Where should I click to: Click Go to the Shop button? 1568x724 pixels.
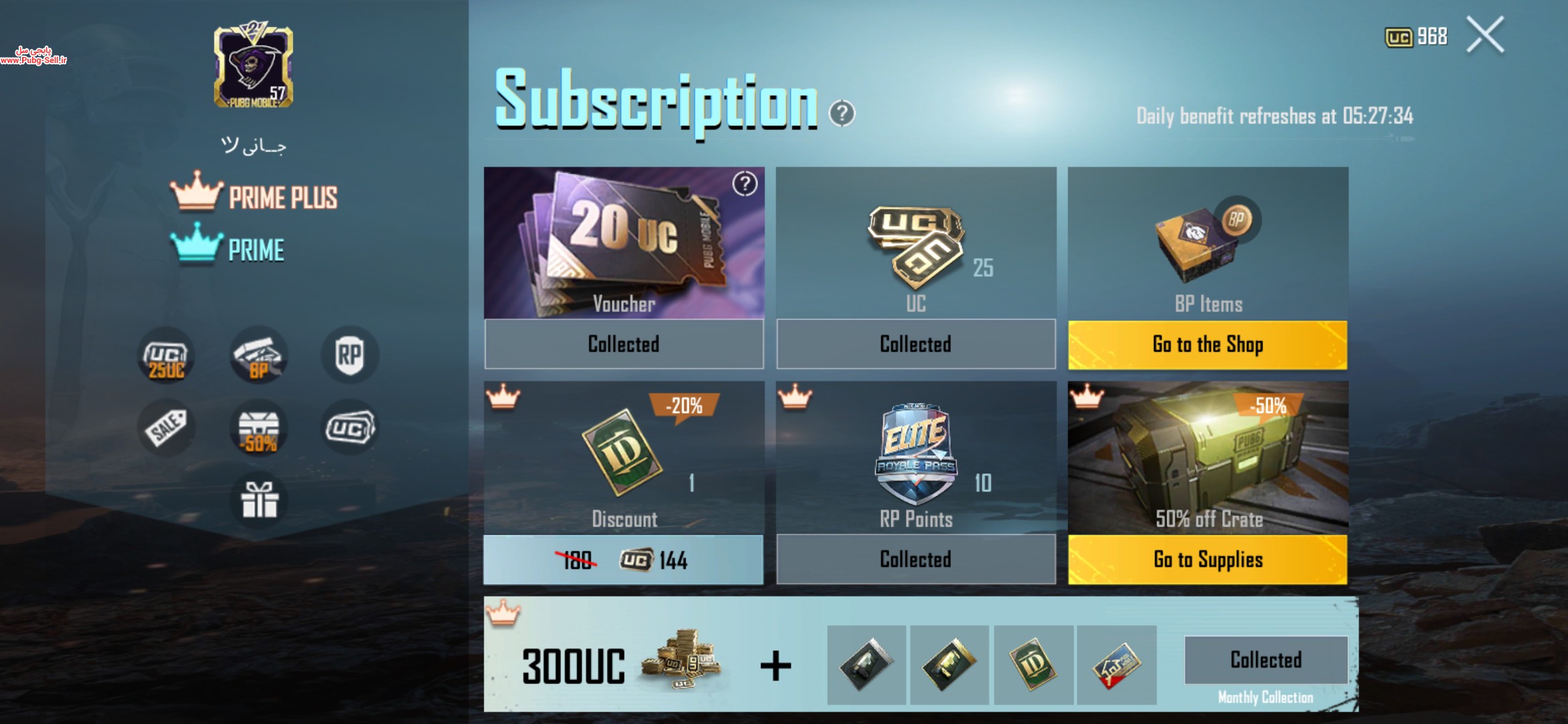pyautogui.click(x=1207, y=345)
